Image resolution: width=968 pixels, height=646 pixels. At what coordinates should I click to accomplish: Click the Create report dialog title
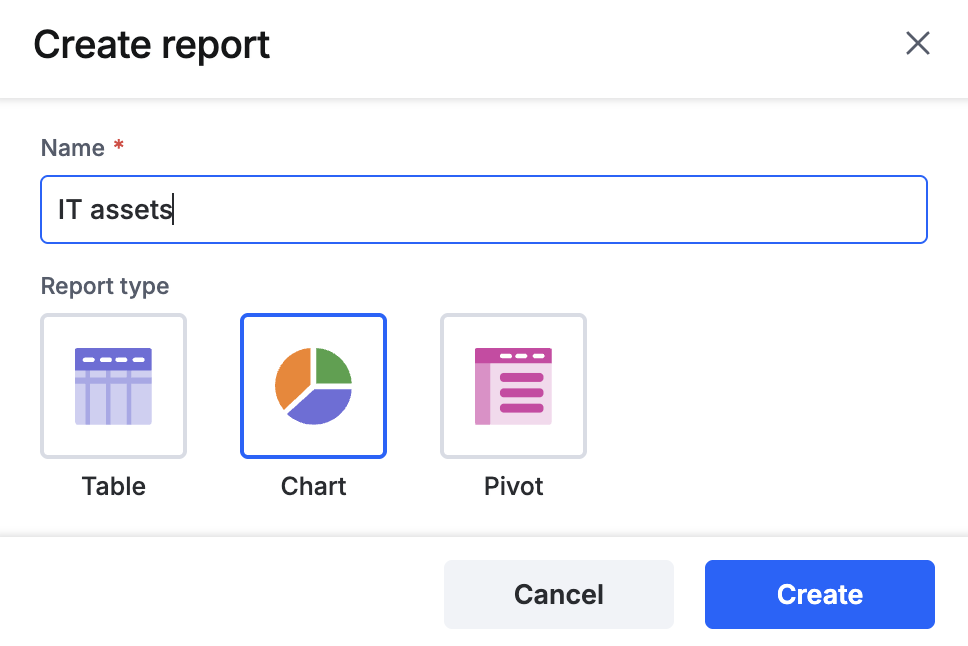click(152, 45)
